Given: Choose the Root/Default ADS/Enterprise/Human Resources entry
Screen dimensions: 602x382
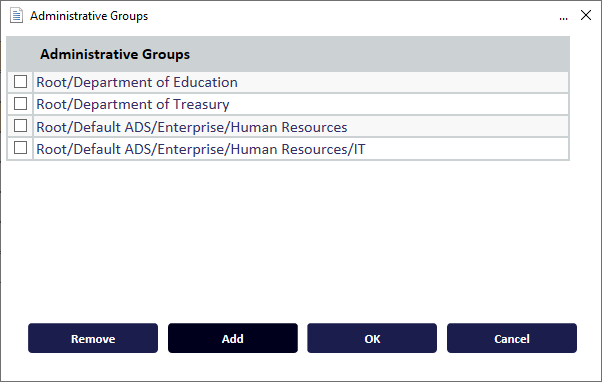Looking at the screenshot, I should click(x=192, y=127).
